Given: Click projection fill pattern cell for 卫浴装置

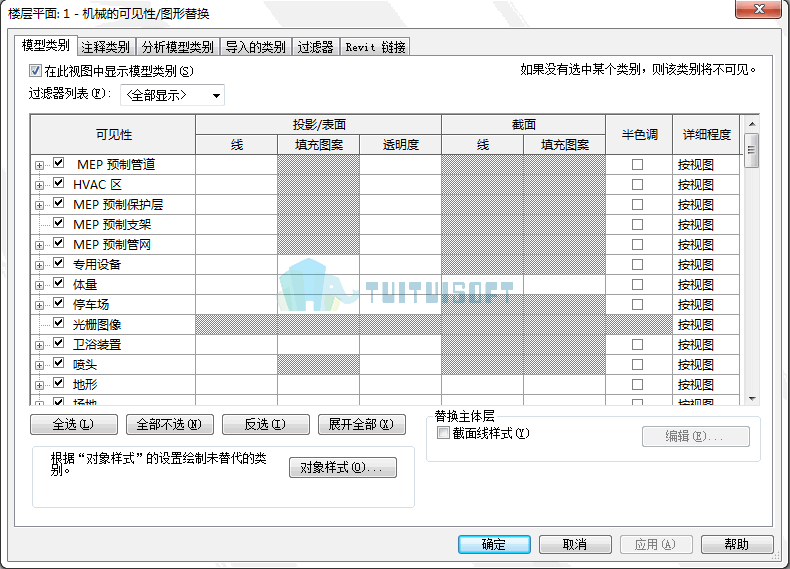Looking at the screenshot, I should click(318, 345).
